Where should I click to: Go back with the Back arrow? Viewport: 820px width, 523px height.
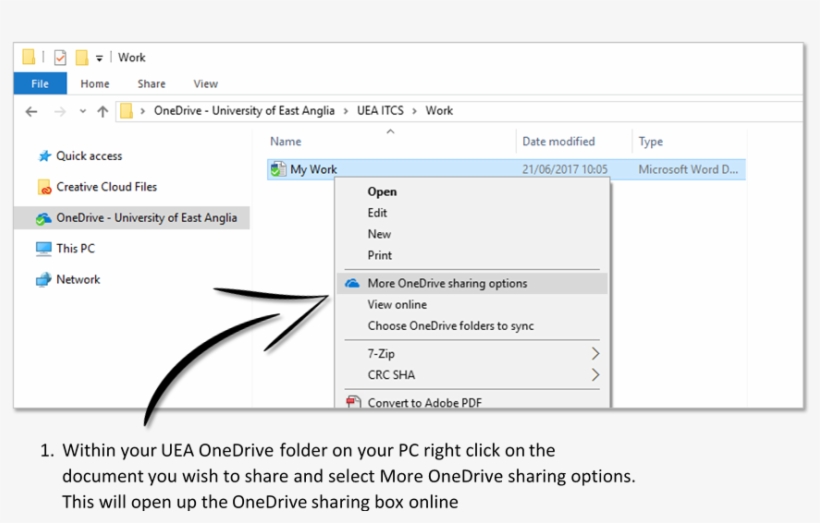coord(31,111)
